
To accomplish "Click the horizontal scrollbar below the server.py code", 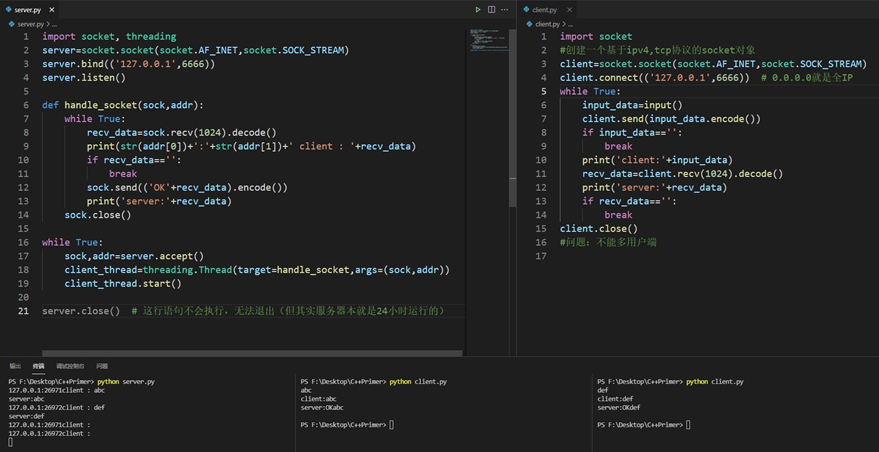I will [252, 353].
